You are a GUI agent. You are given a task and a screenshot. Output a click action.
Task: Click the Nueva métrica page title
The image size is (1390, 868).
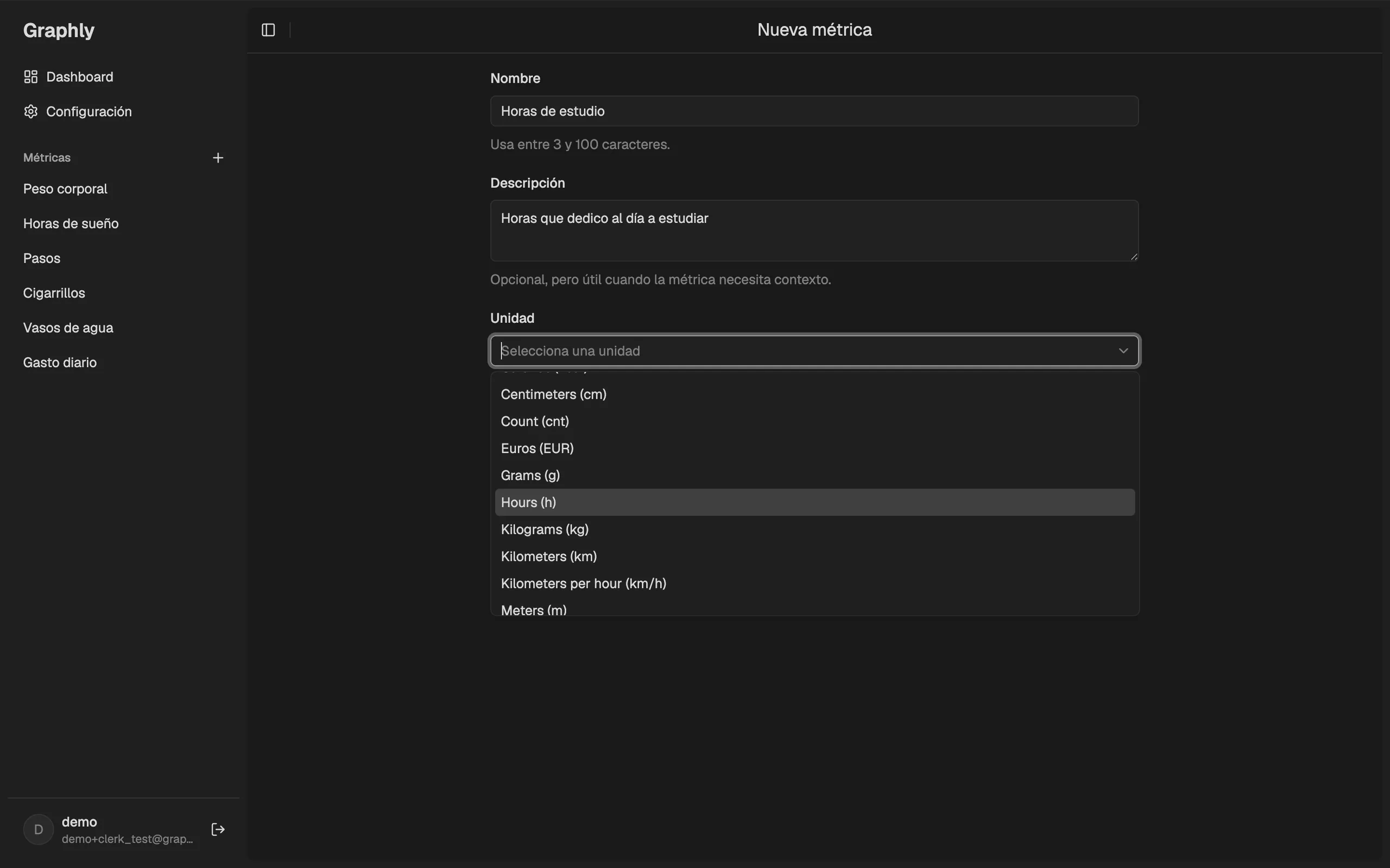click(814, 30)
